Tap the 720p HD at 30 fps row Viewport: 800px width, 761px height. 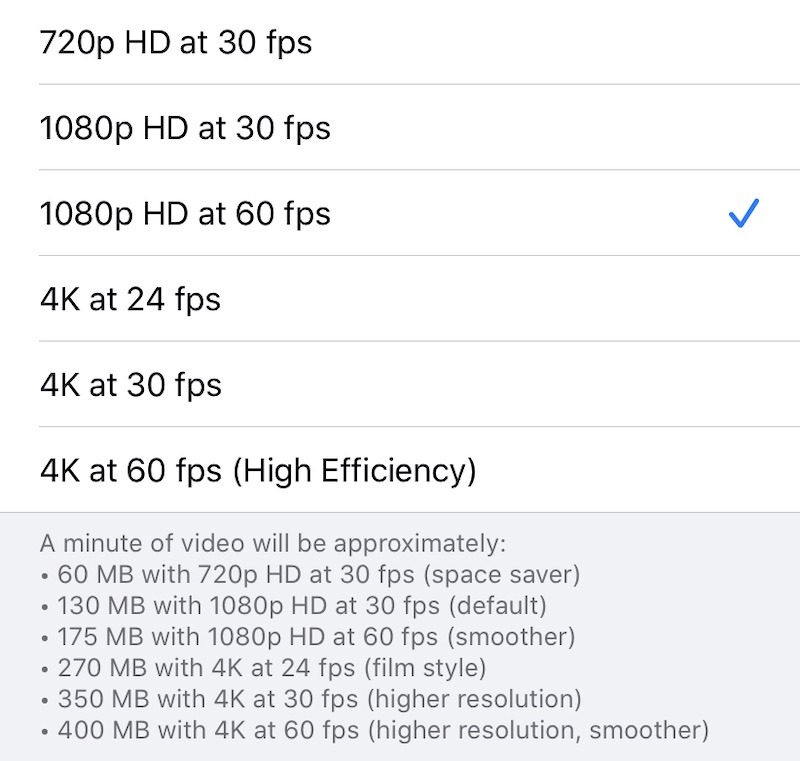400,43
